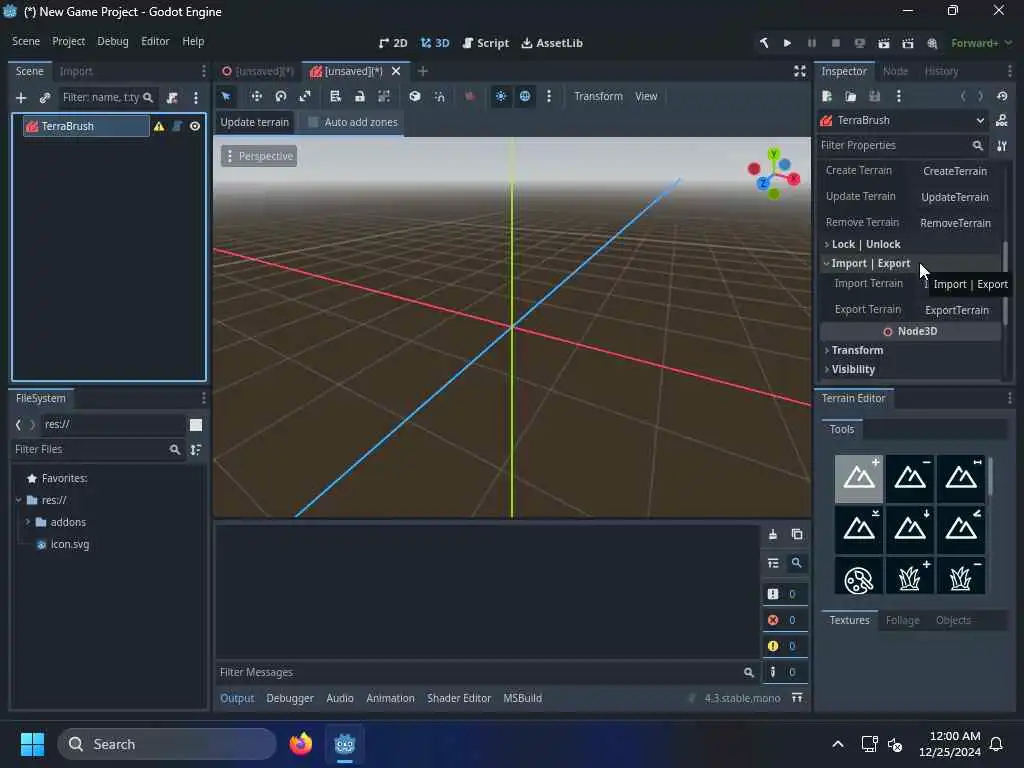Image resolution: width=1024 pixels, height=768 pixels.
Task: Click the Select Mode arrow tool
Action: click(x=226, y=97)
